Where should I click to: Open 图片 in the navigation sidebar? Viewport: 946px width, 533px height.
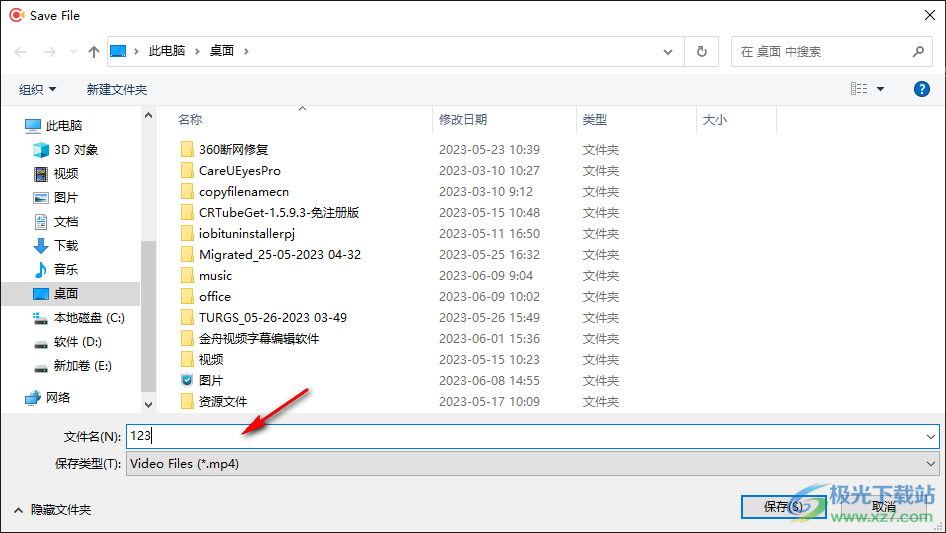(66, 197)
